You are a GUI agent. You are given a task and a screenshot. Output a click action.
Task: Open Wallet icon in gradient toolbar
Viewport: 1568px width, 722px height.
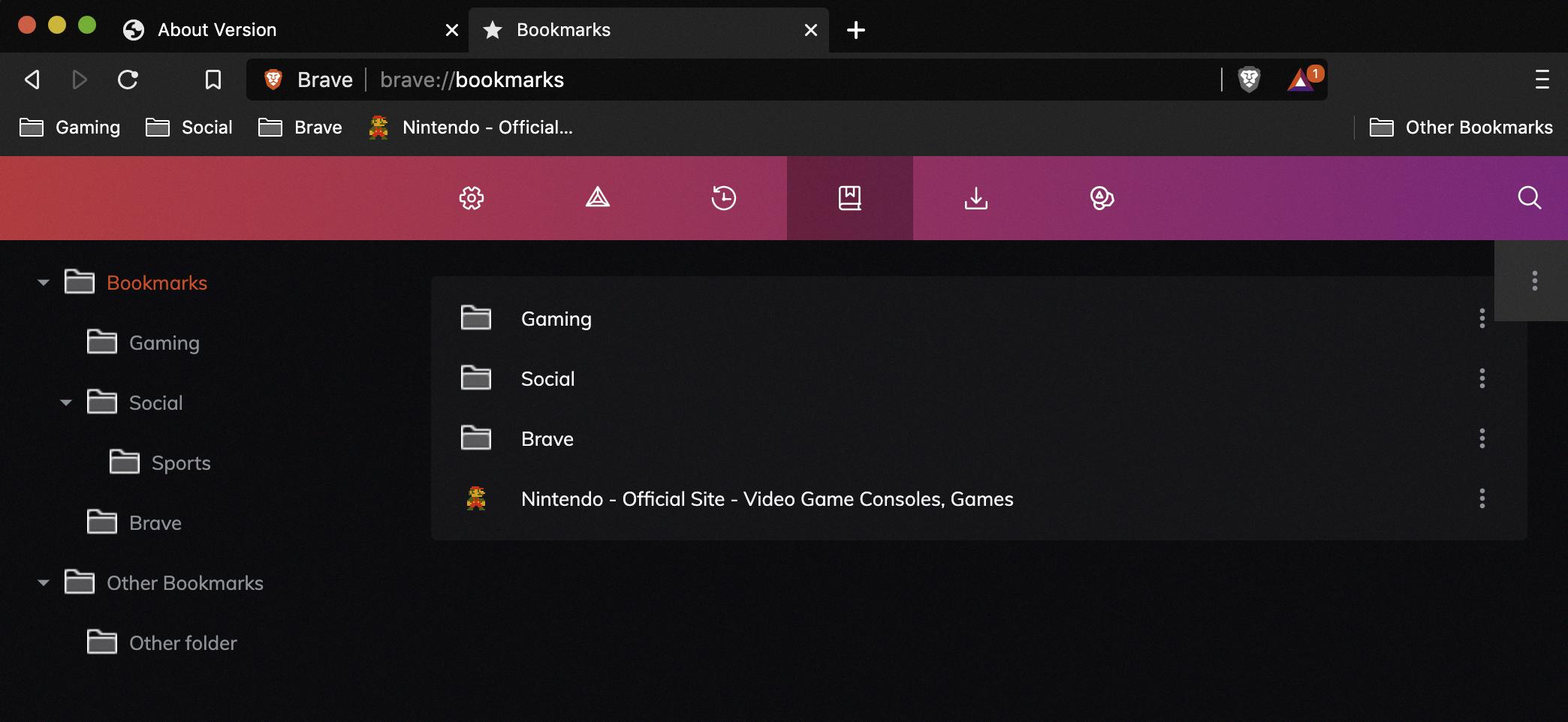click(x=1102, y=198)
